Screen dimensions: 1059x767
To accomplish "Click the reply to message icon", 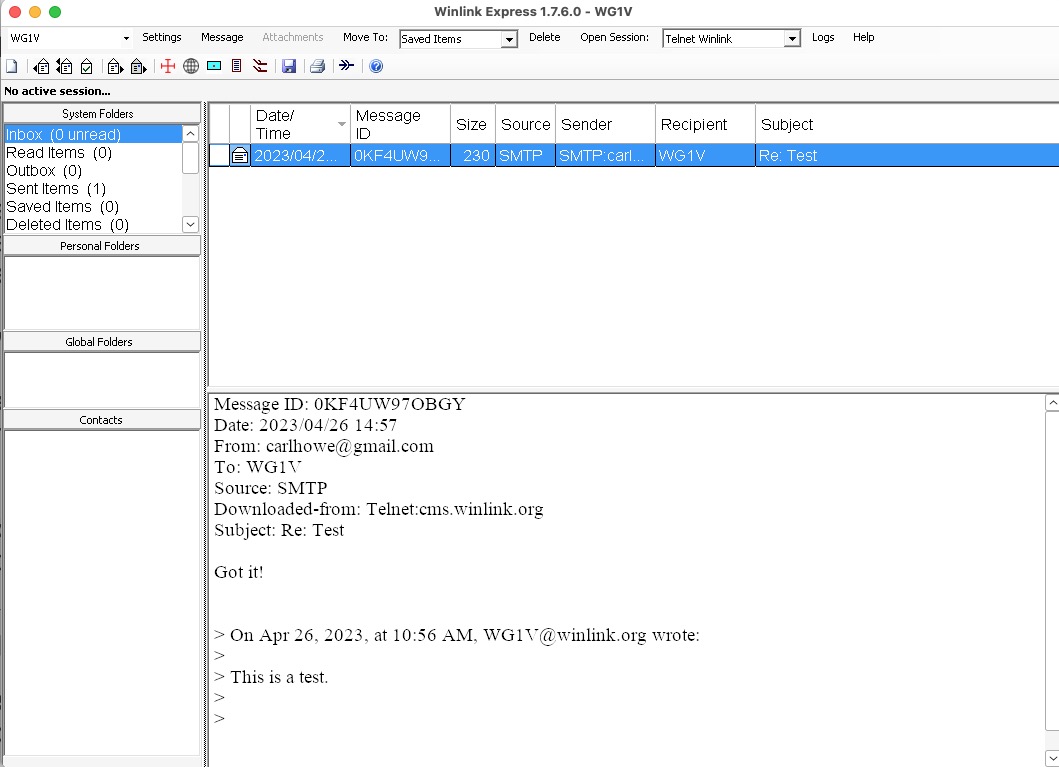I will tap(41, 67).
